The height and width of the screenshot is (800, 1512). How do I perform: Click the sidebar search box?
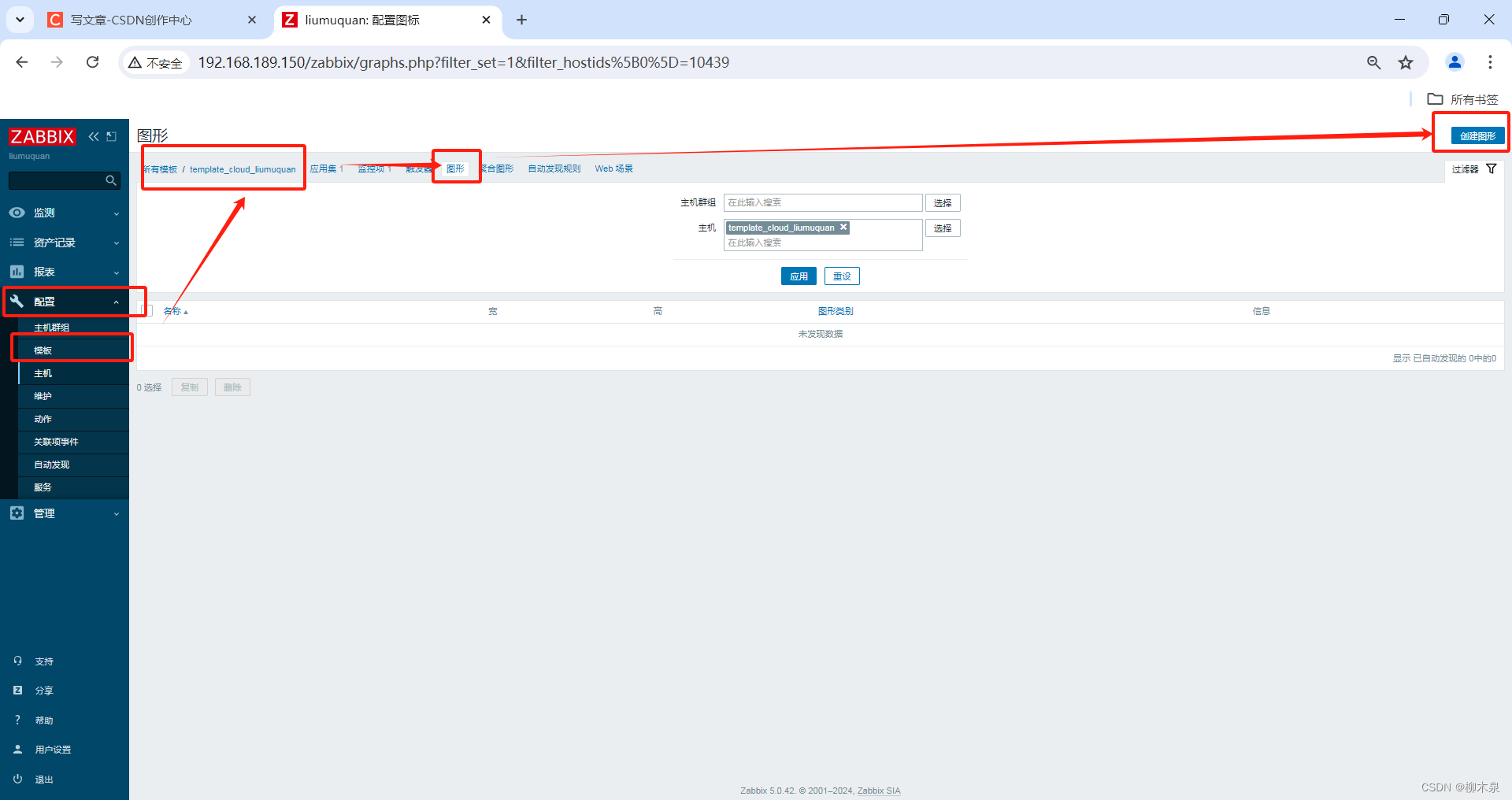[x=64, y=180]
